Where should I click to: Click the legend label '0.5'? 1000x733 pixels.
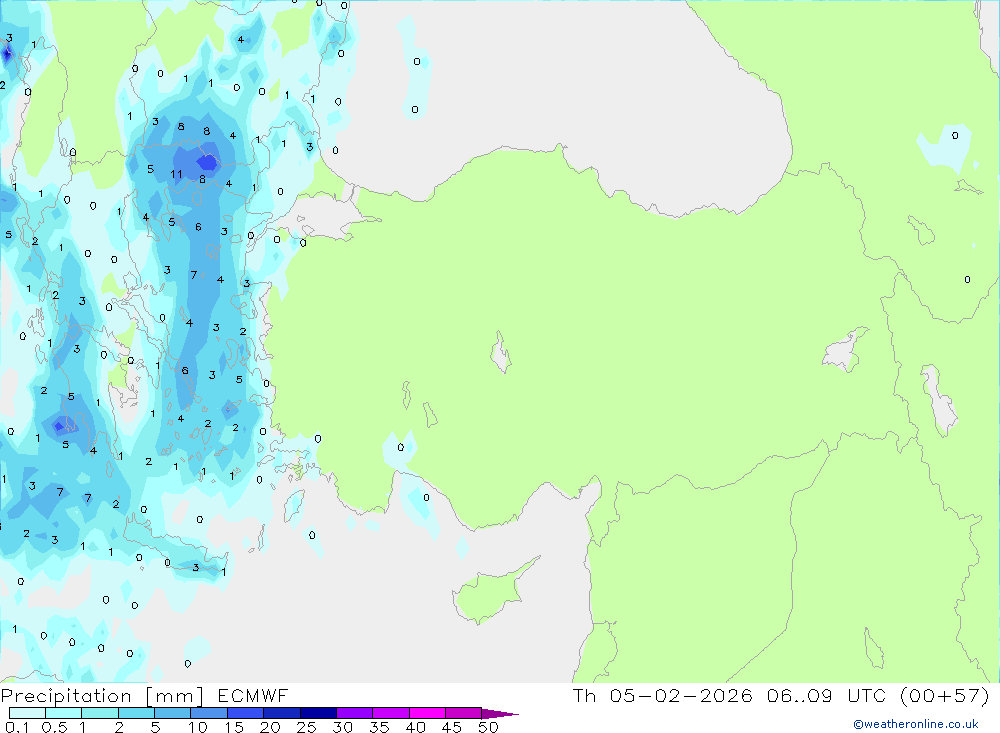[54, 727]
